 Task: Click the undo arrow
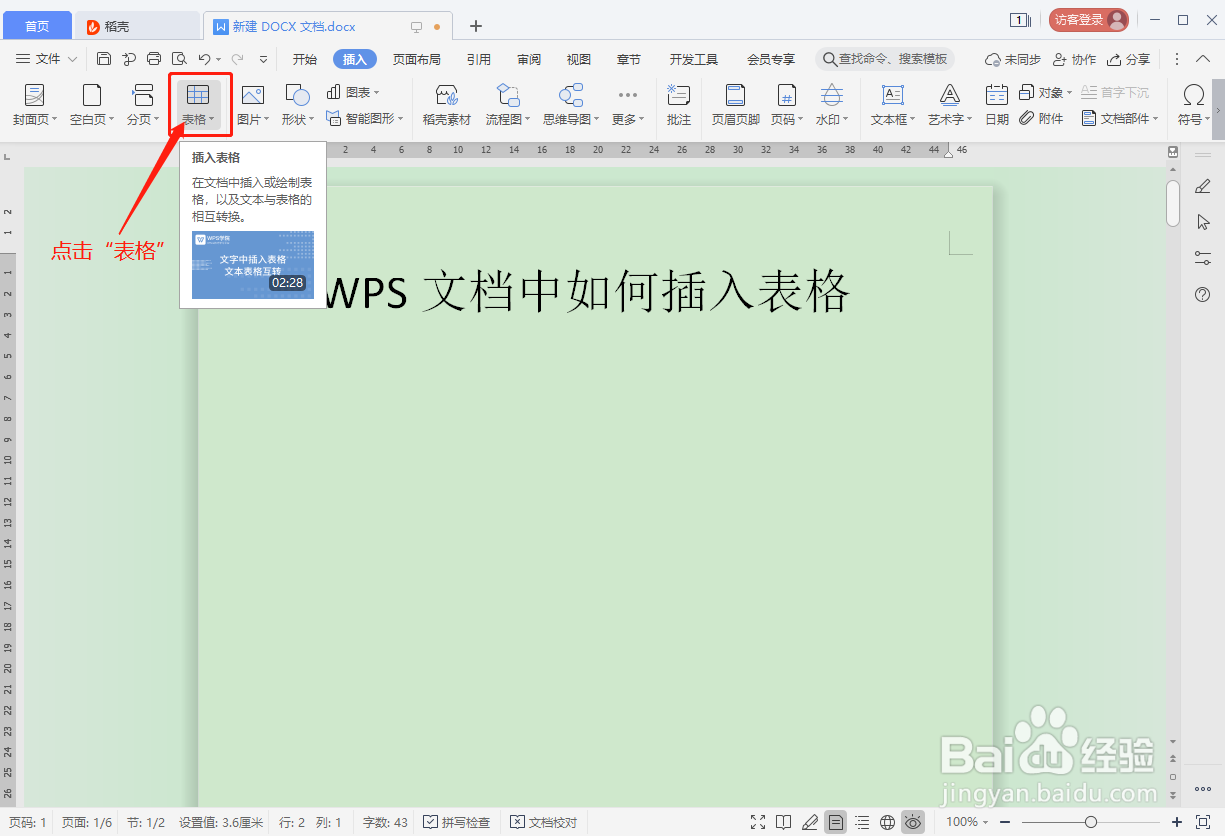tap(204, 59)
